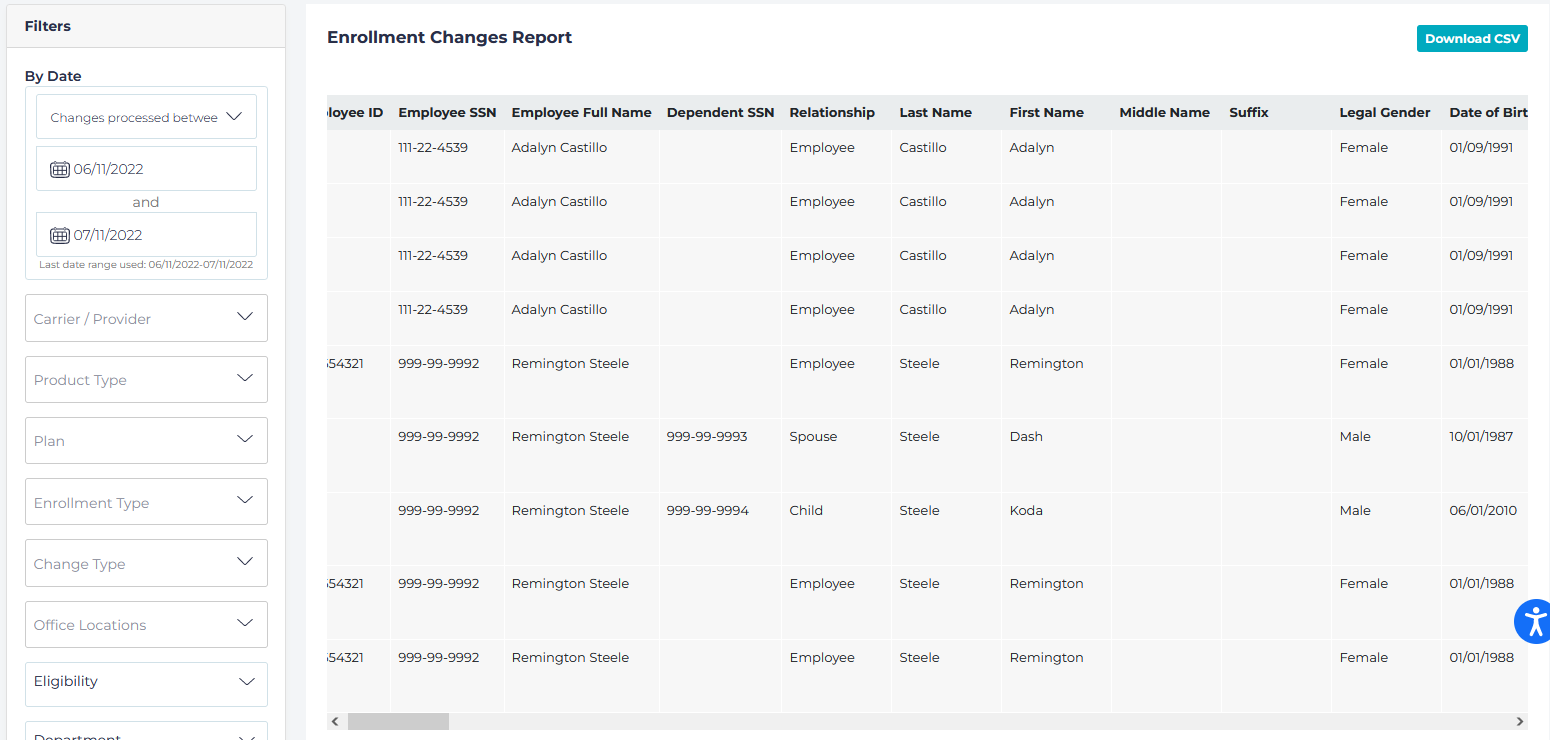Click calendar icon beside 06/11/2022 start date
The height and width of the screenshot is (740, 1550).
60,169
